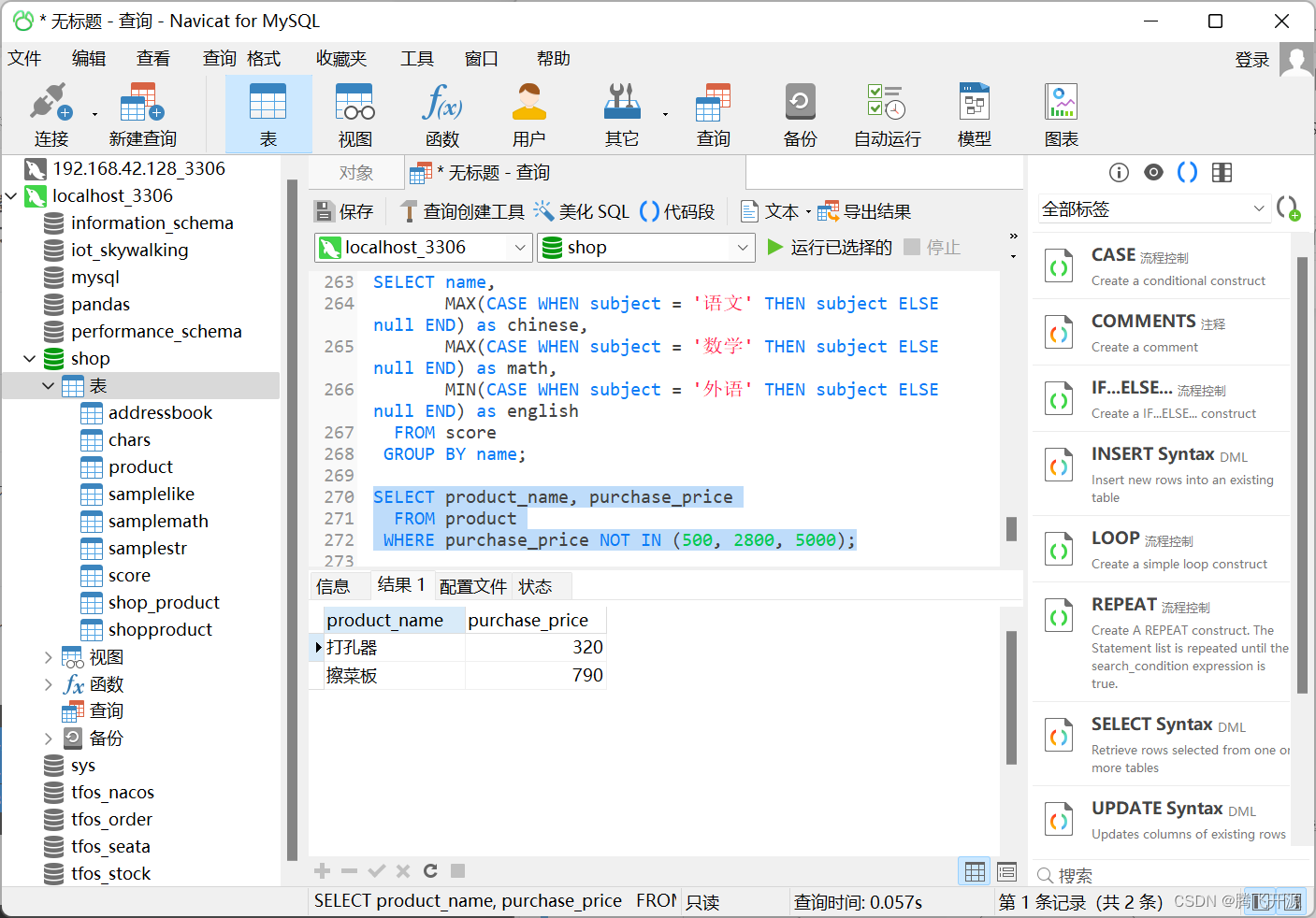Click the 导出结果 export result button
The width and height of the screenshot is (1316, 918).
[x=865, y=212]
